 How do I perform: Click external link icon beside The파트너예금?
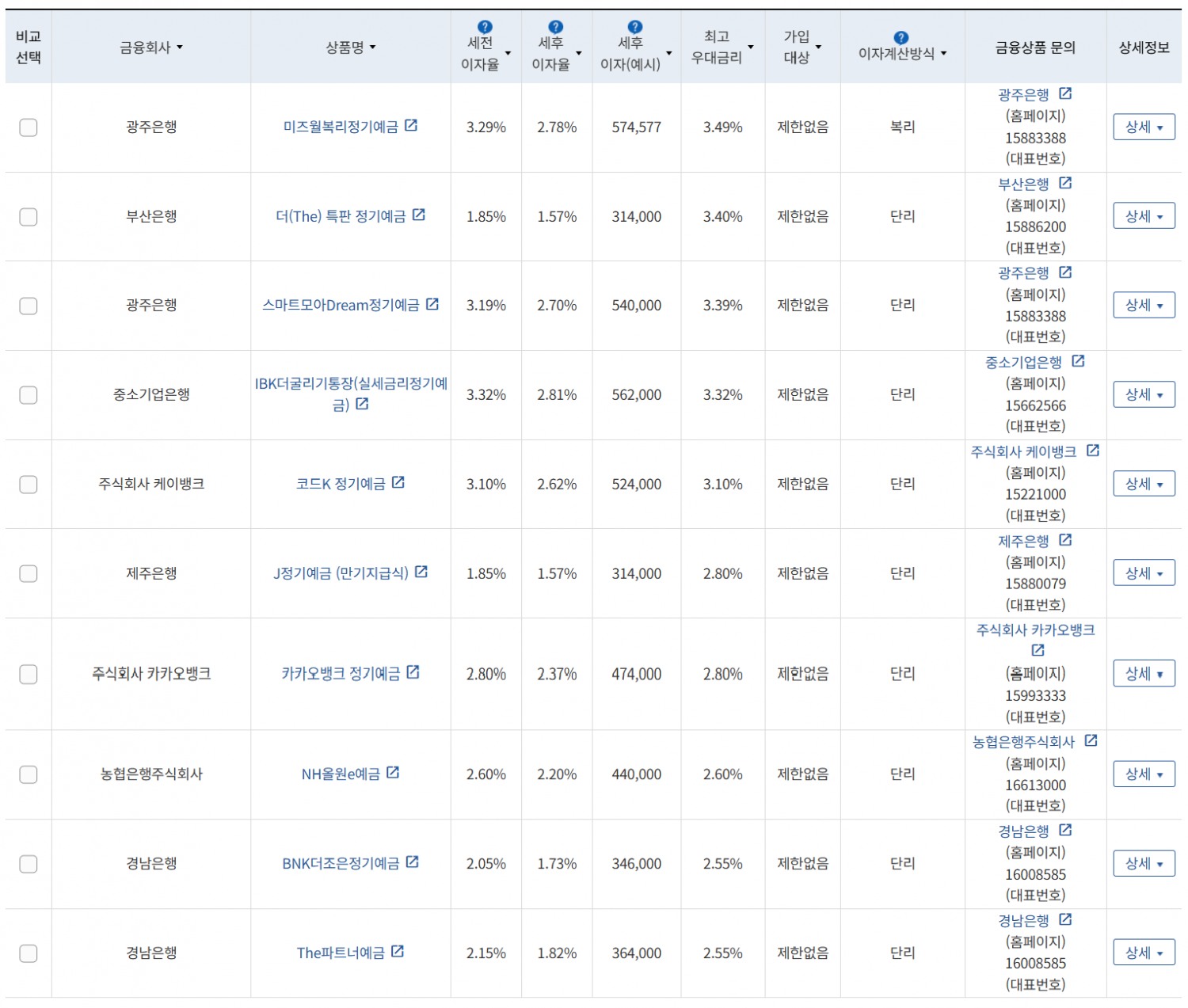click(398, 951)
